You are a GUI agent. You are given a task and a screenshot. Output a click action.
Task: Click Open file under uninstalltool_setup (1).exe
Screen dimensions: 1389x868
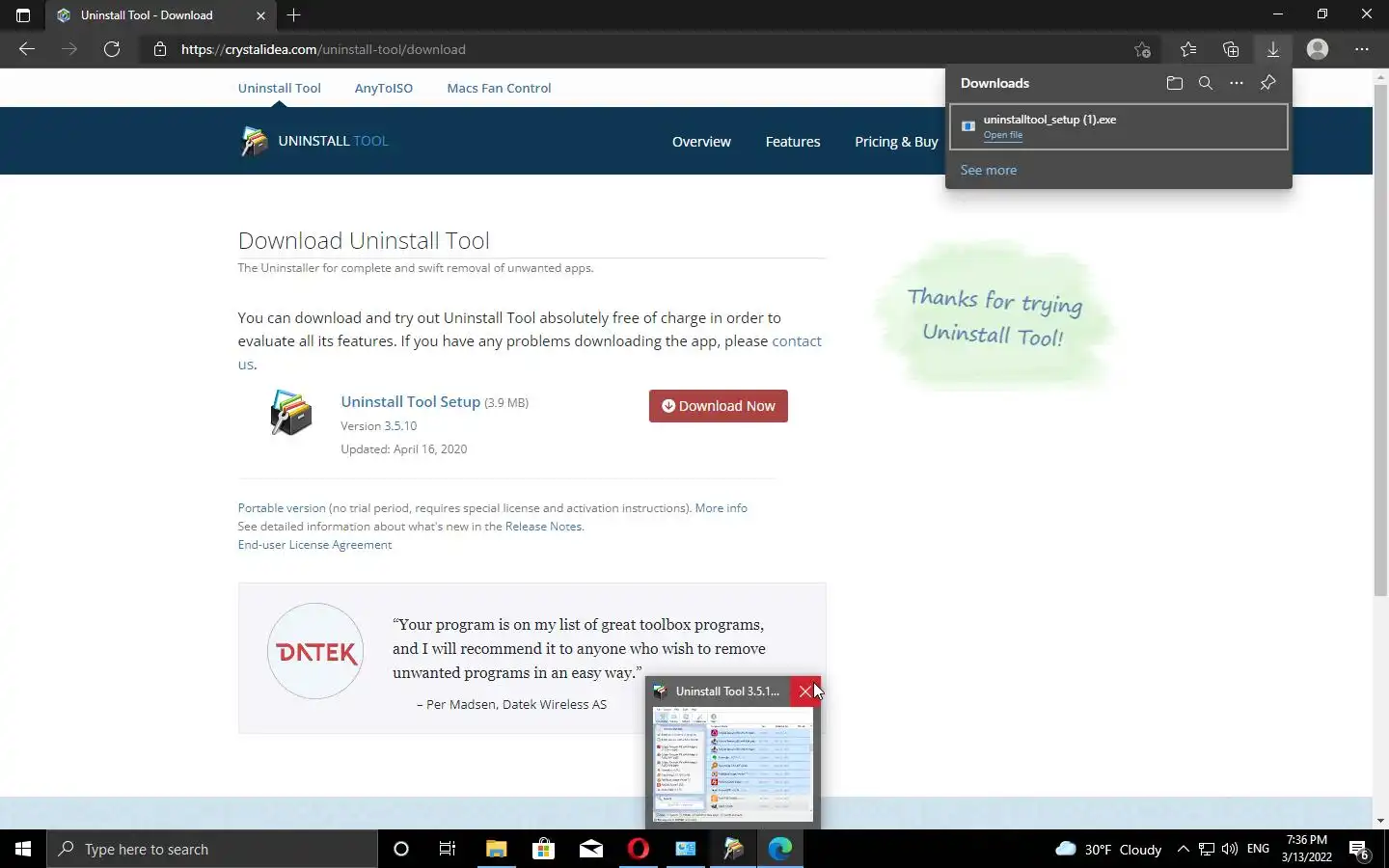1003,135
